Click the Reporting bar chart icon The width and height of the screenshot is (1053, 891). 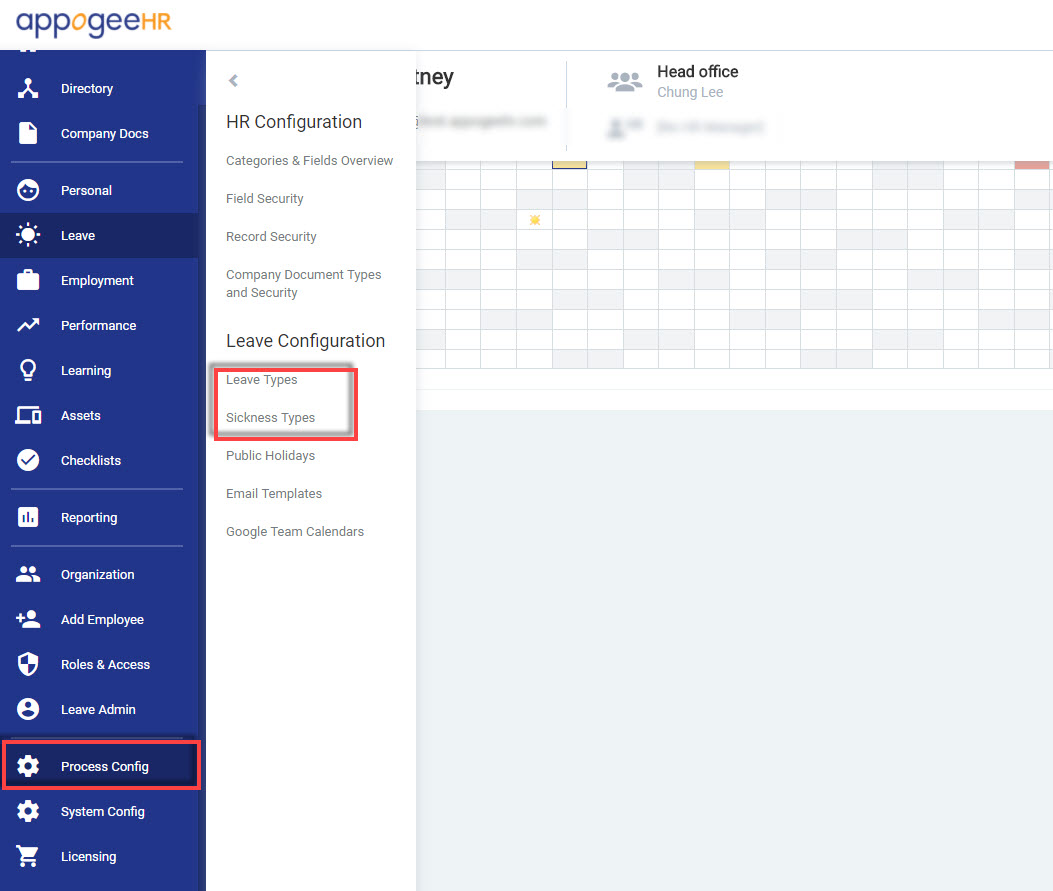(28, 517)
